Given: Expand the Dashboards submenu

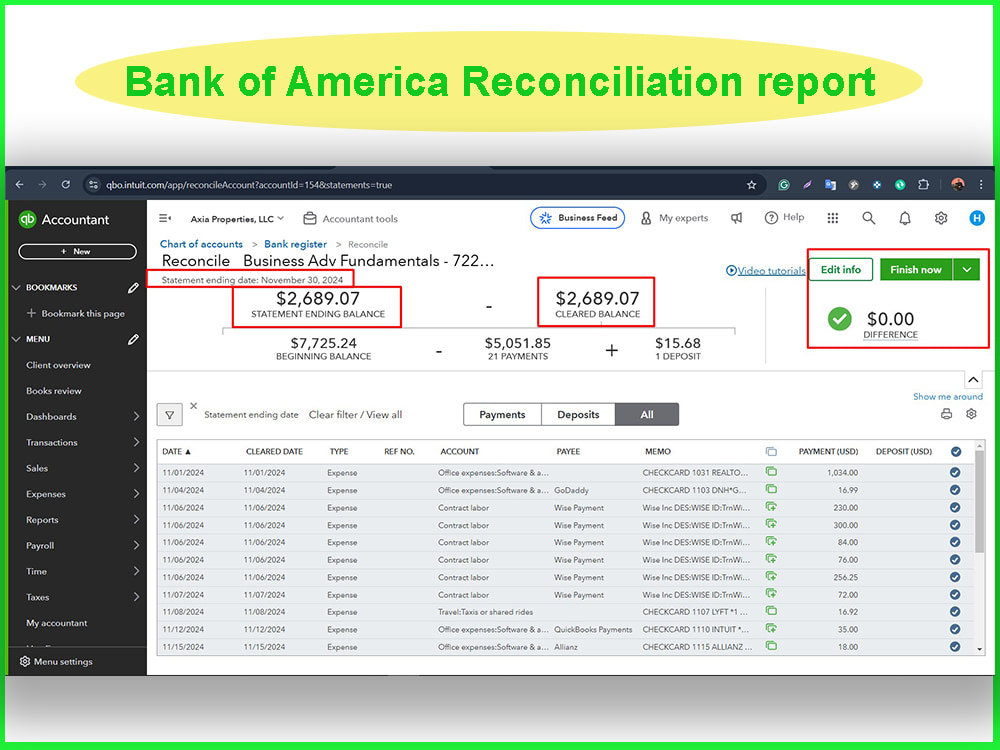Looking at the screenshot, I should (136, 416).
